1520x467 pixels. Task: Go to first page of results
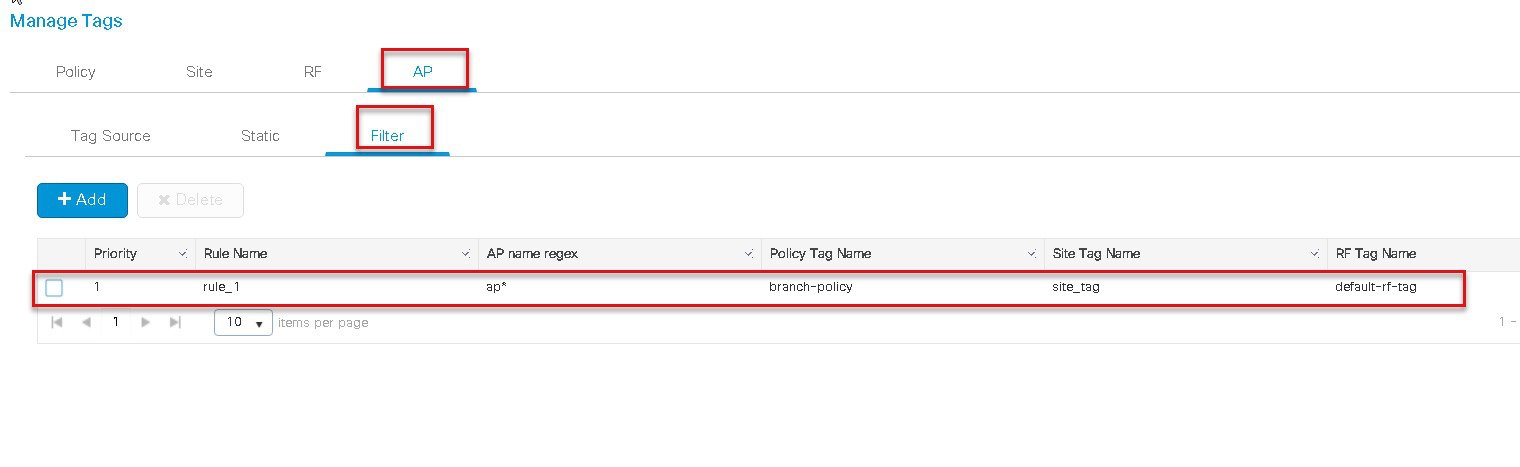(57, 322)
